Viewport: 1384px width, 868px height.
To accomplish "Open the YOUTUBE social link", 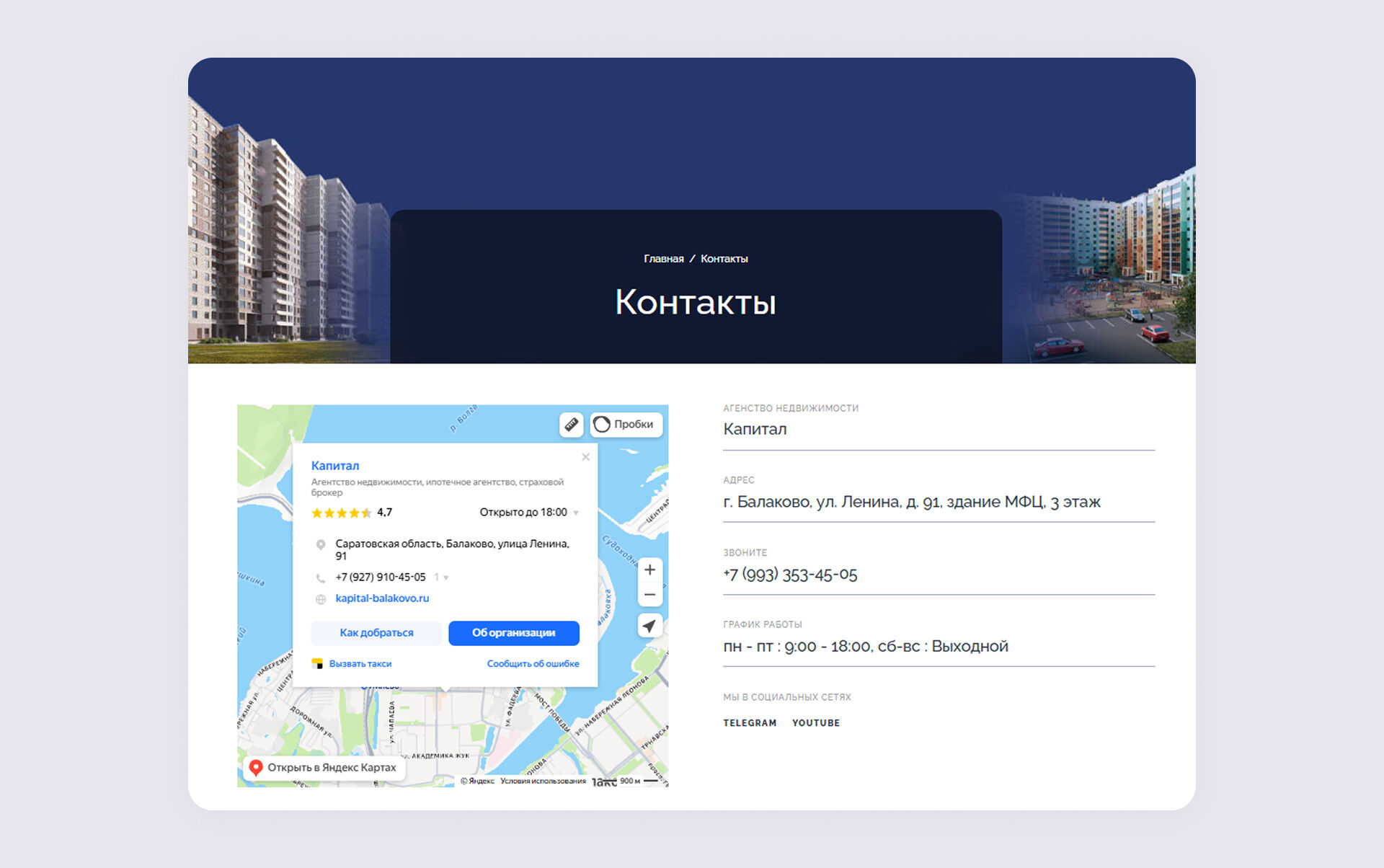I will click(816, 723).
